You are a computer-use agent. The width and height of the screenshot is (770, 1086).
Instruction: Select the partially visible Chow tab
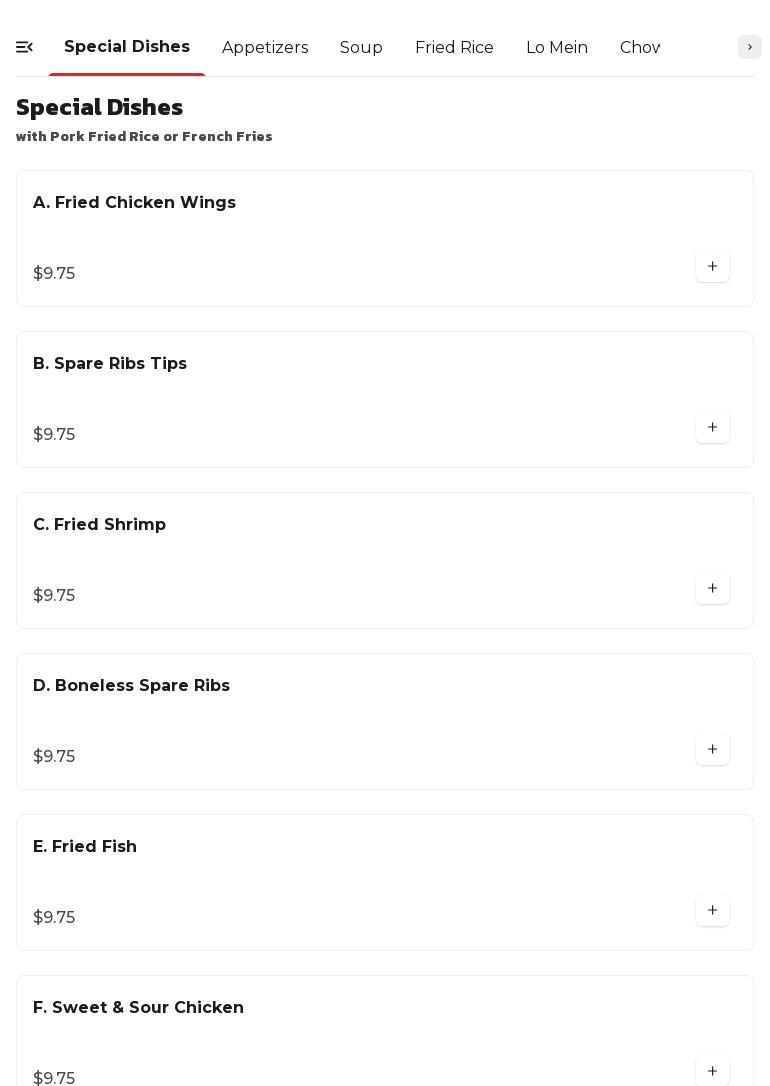[x=640, y=48]
